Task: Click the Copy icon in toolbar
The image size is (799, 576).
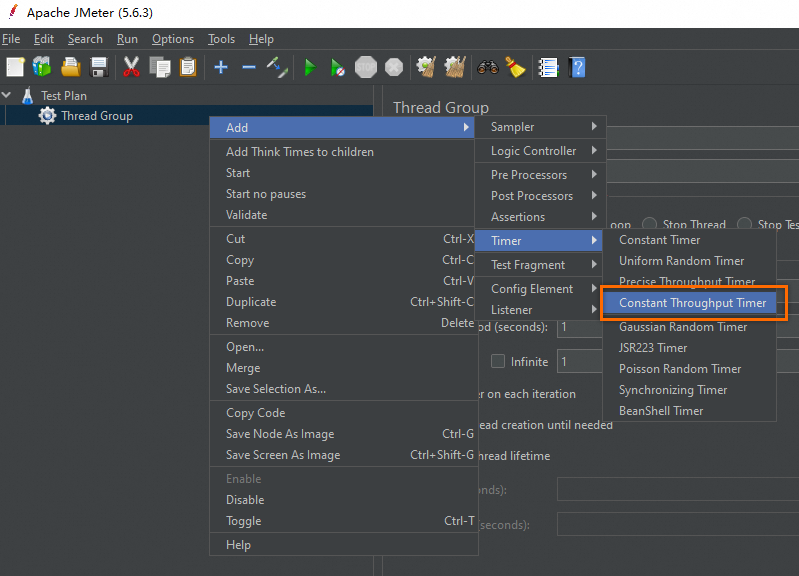Action: click(x=160, y=67)
